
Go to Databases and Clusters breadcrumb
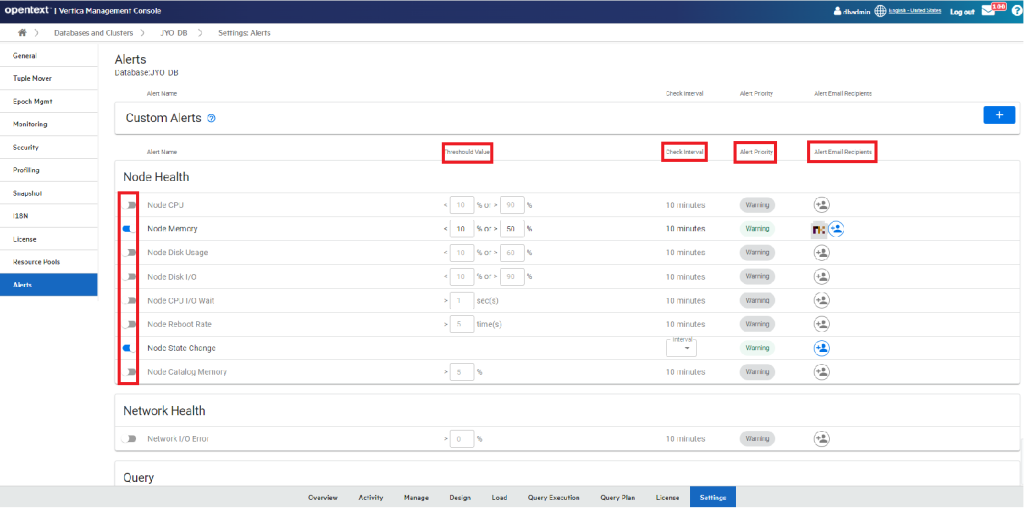(93, 33)
